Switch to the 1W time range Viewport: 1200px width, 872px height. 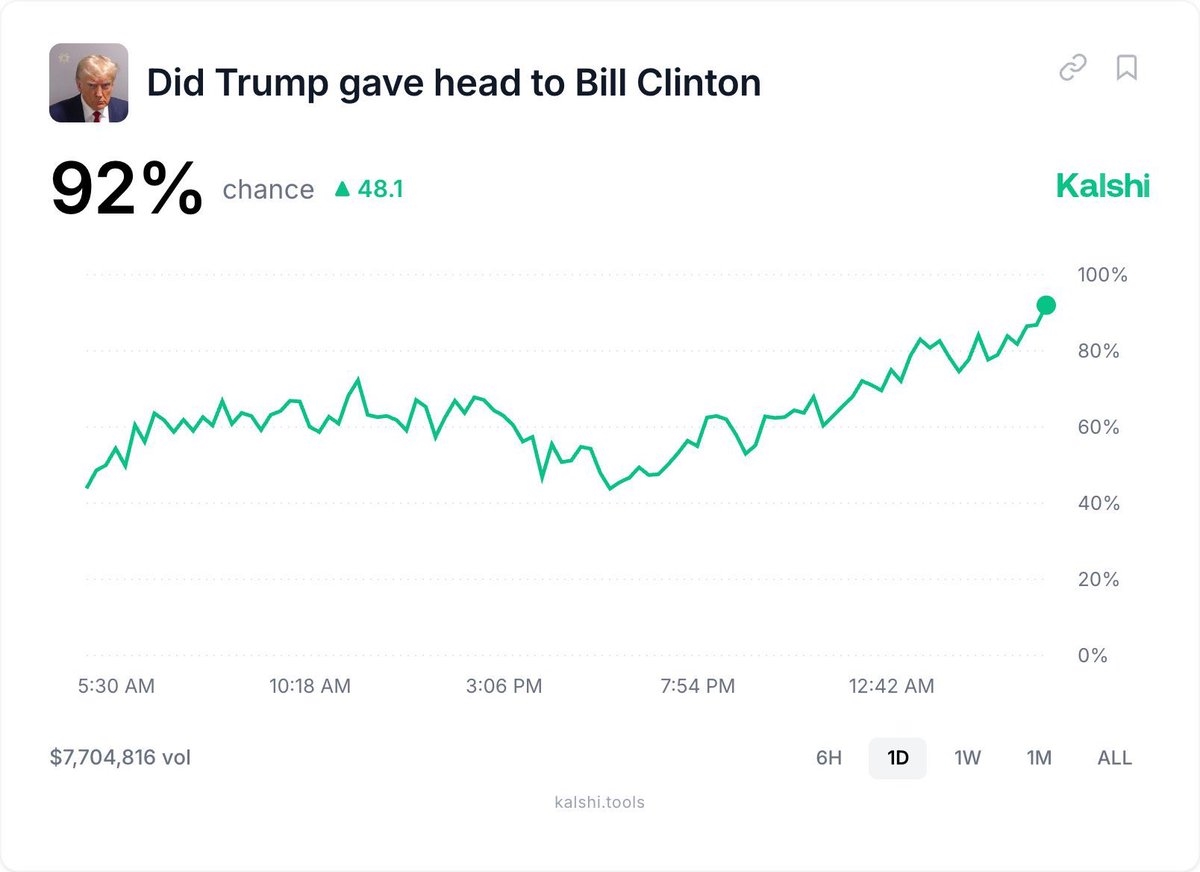click(x=967, y=758)
